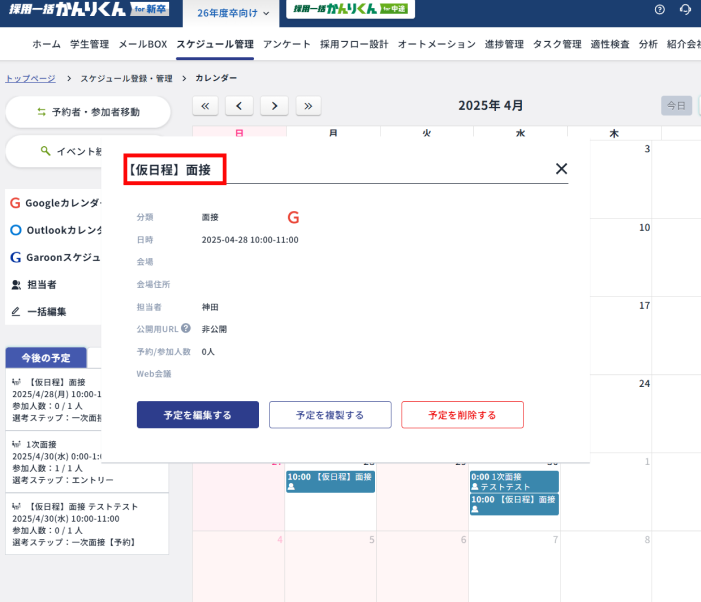
Task: Click the 今日 button
Action: [676, 106]
